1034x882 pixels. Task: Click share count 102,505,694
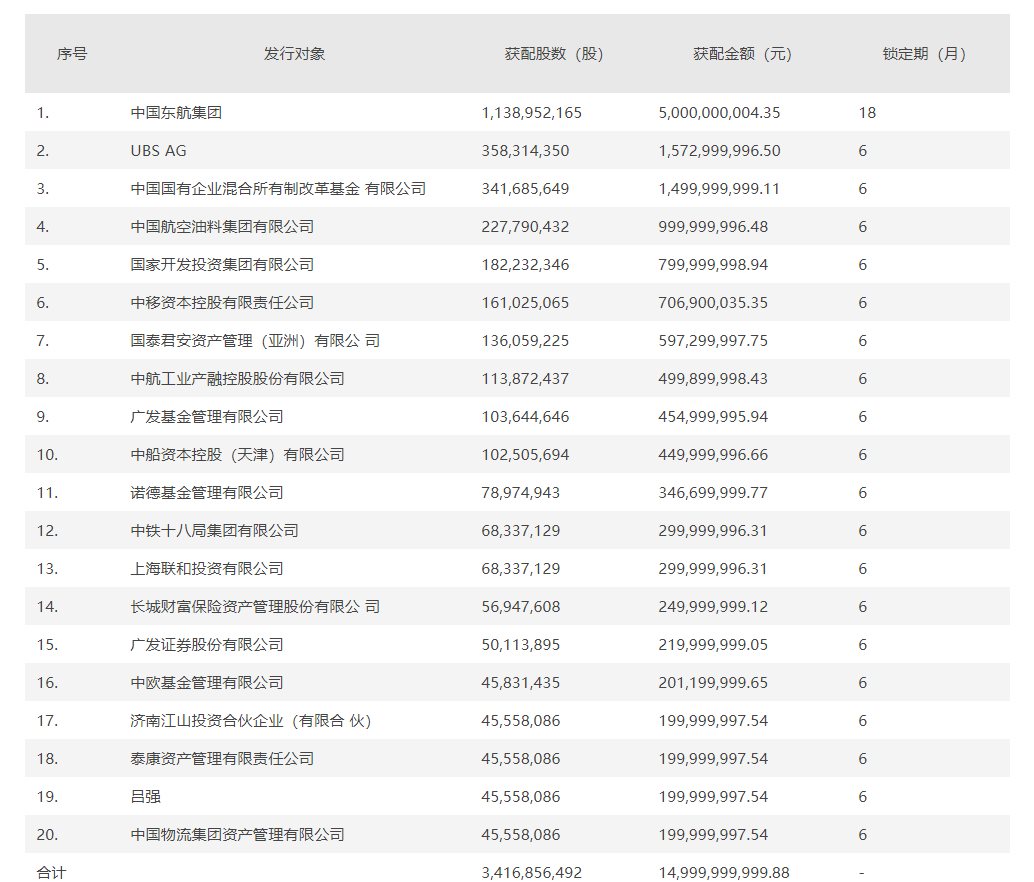pos(525,455)
